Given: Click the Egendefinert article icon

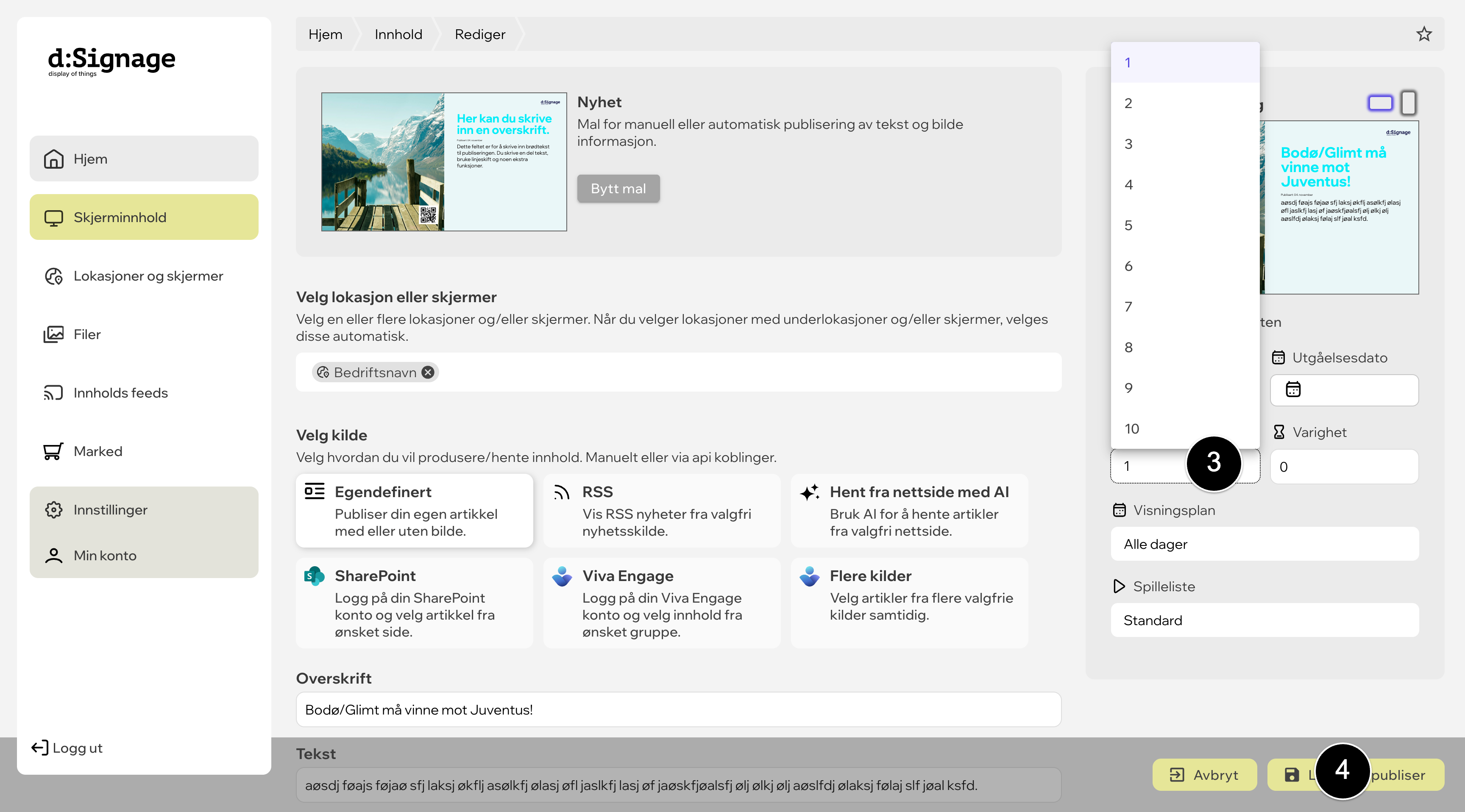Looking at the screenshot, I should [315, 491].
